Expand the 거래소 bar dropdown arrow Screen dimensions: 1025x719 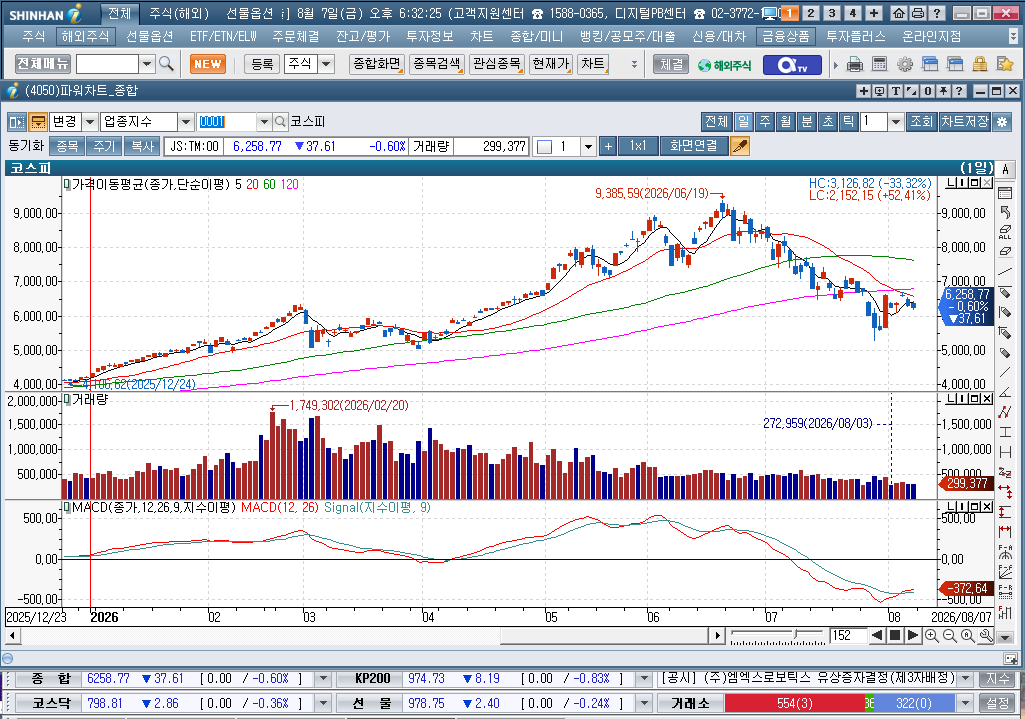point(965,703)
